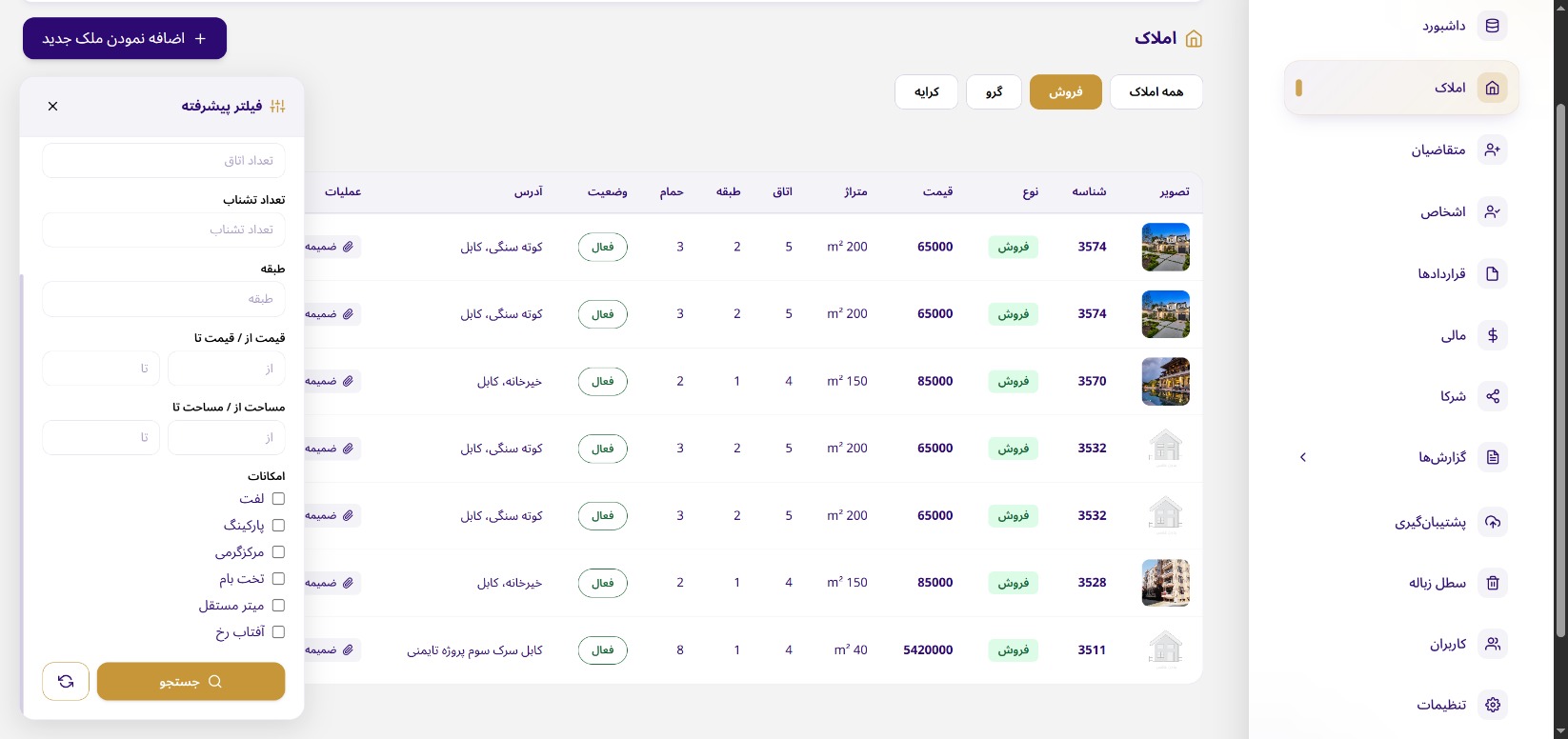Enable the آفتاب رخ checkbox
The width and height of the screenshot is (1568, 739).
pyautogui.click(x=278, y=631)
